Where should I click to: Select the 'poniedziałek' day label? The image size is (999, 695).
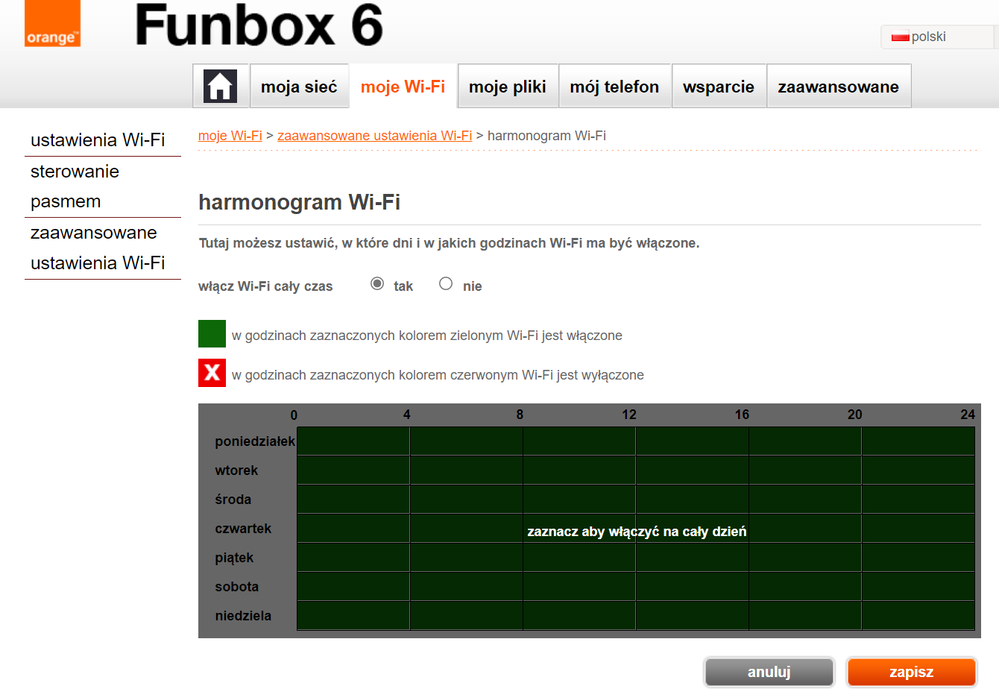coord(255,441)
